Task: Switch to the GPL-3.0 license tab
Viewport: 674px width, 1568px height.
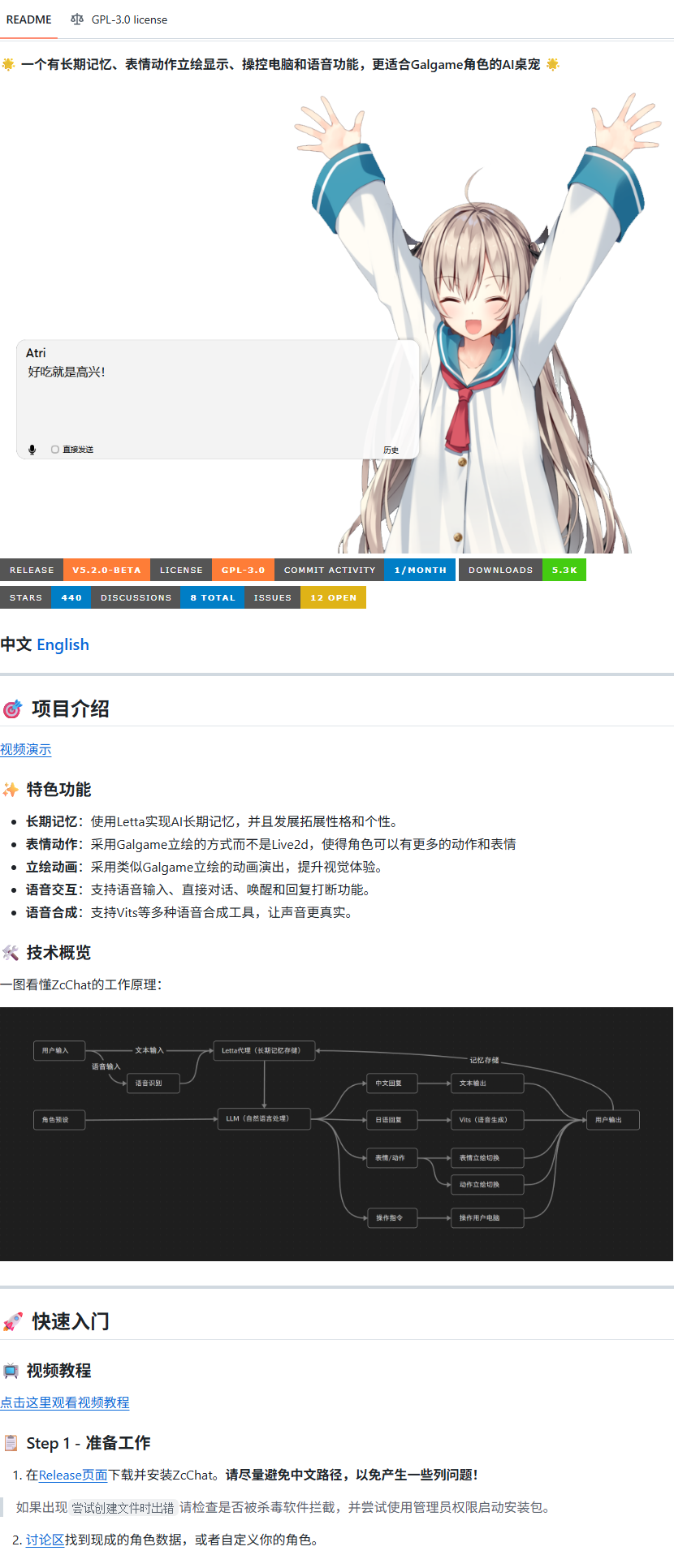Action: [x=119, y=19]
